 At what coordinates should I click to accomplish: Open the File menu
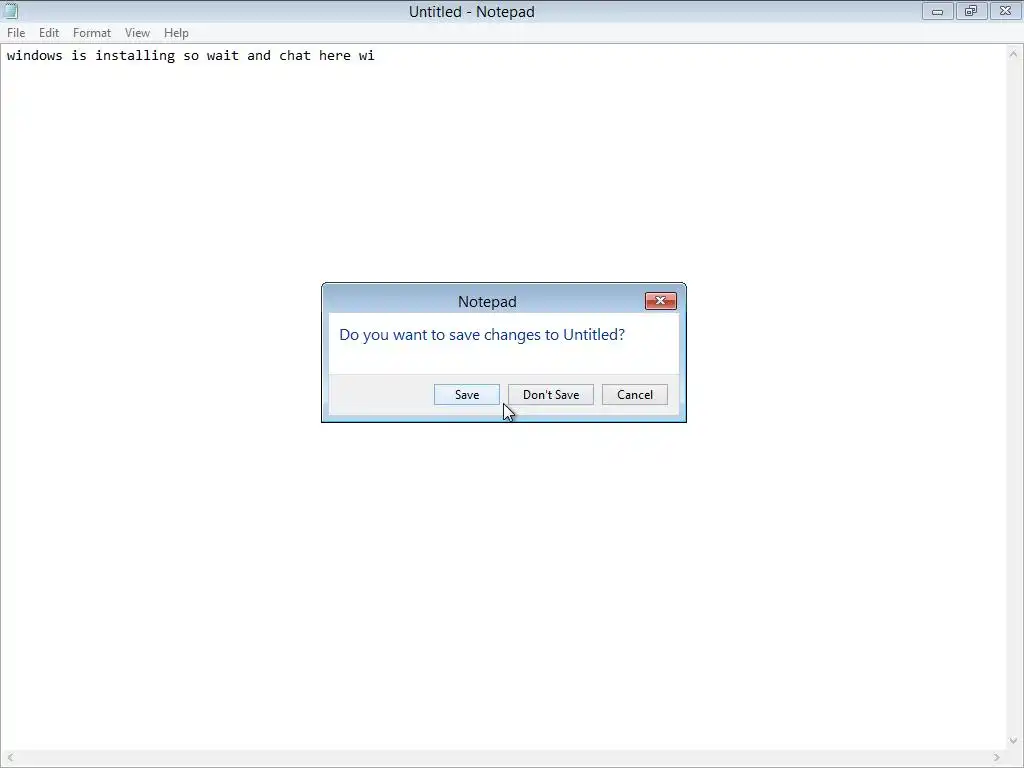coord(16,33)
